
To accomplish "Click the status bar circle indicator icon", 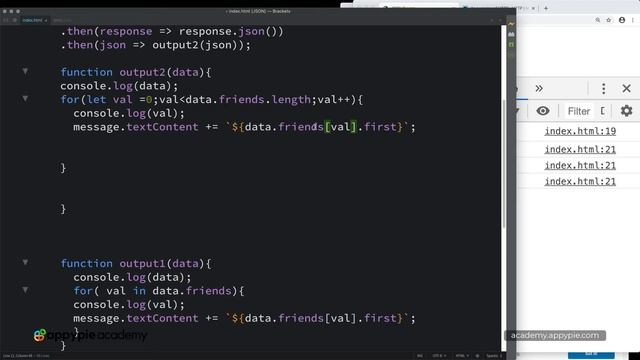I will [x=477, y=356].
